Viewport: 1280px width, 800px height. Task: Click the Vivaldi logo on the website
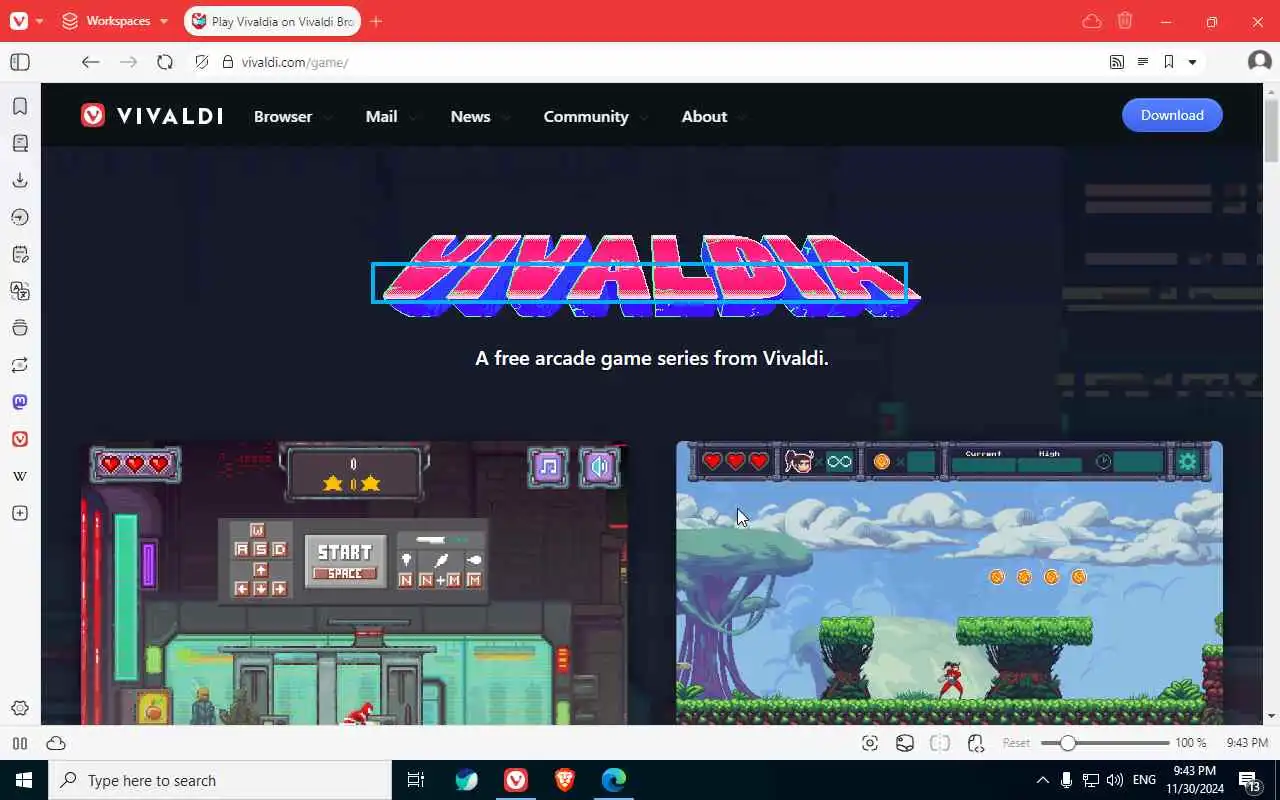click(x=152, y=116)
